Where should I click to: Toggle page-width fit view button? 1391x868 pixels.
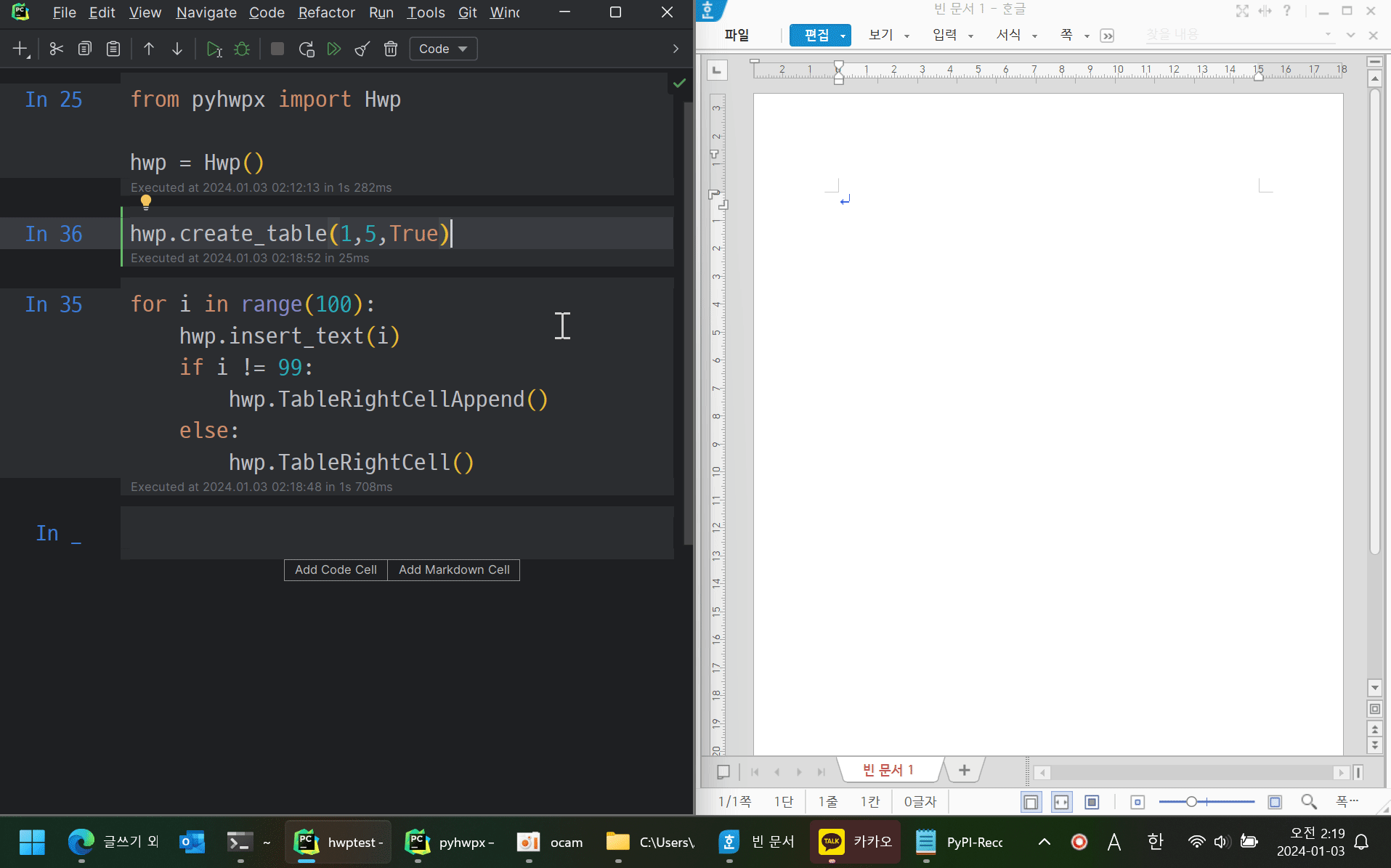coord(1061,802)
